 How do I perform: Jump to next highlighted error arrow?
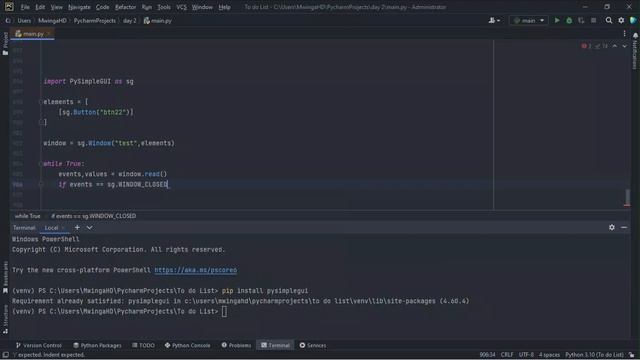pyautogui.click(x=624, y=46)
